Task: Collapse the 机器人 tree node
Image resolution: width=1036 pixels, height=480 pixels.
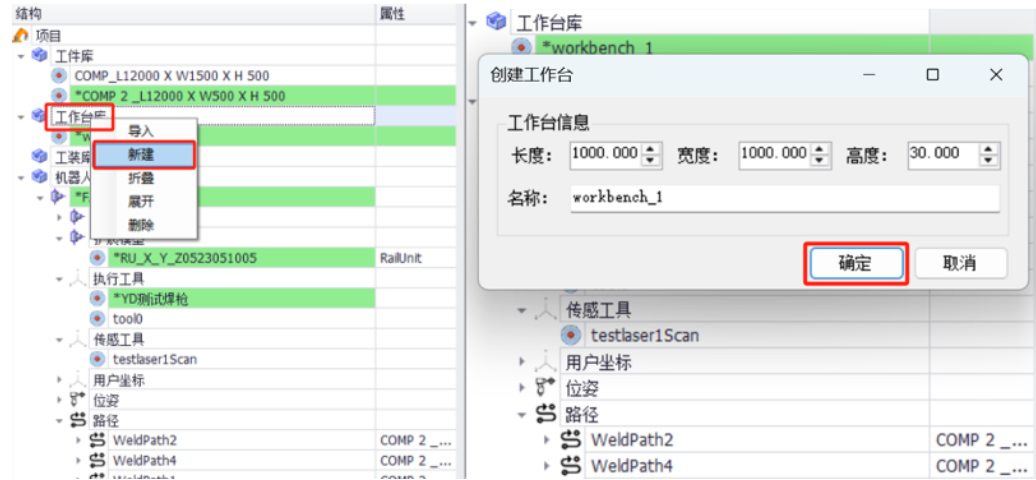Action: coord(21,177)
